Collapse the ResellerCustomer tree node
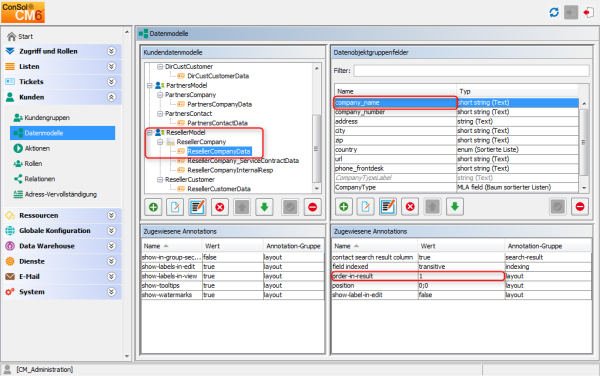Image resolution: width=600 pixels, height=376 pixels. click(160, 179)
